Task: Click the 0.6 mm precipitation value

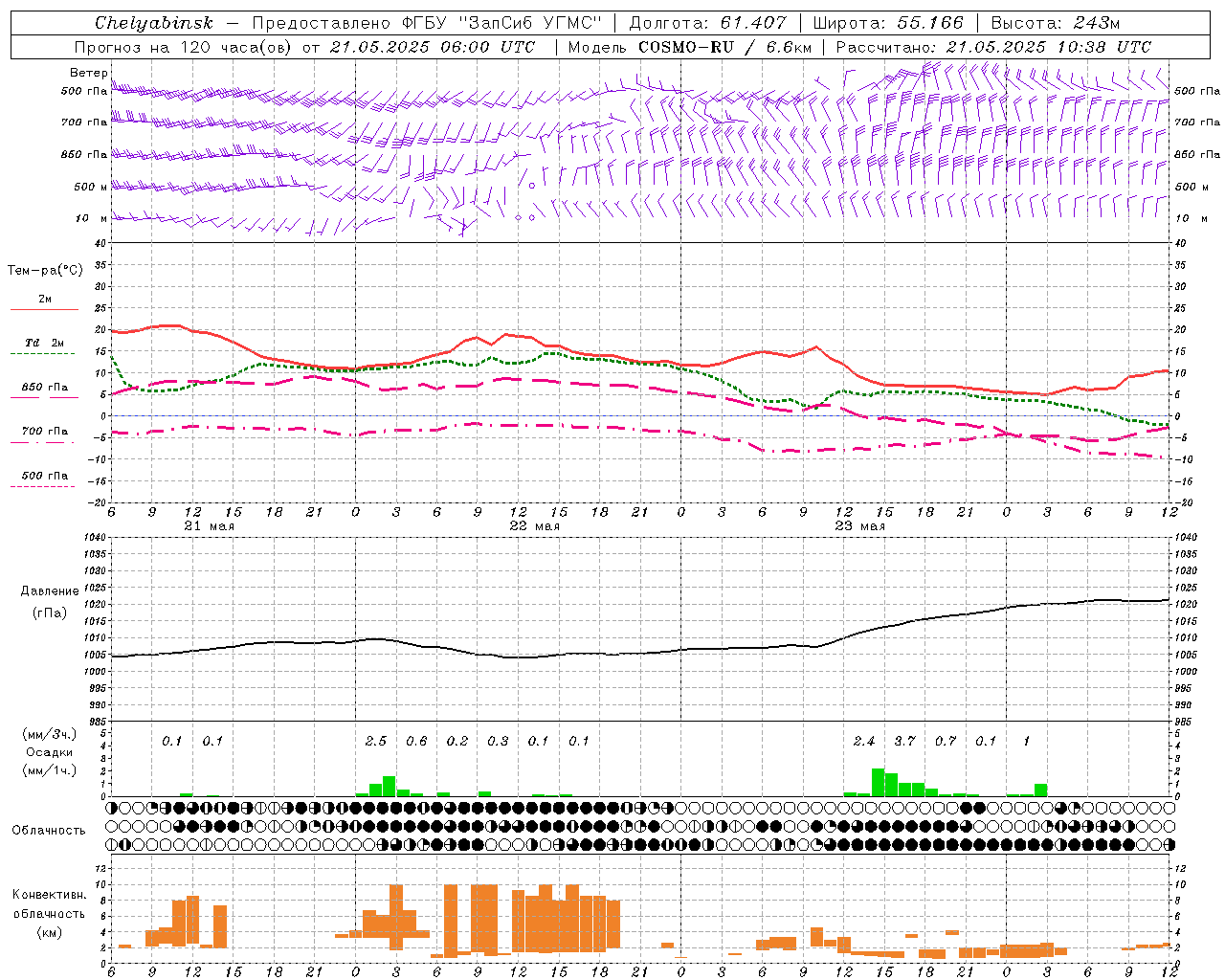Action: (x=416, y=741)
